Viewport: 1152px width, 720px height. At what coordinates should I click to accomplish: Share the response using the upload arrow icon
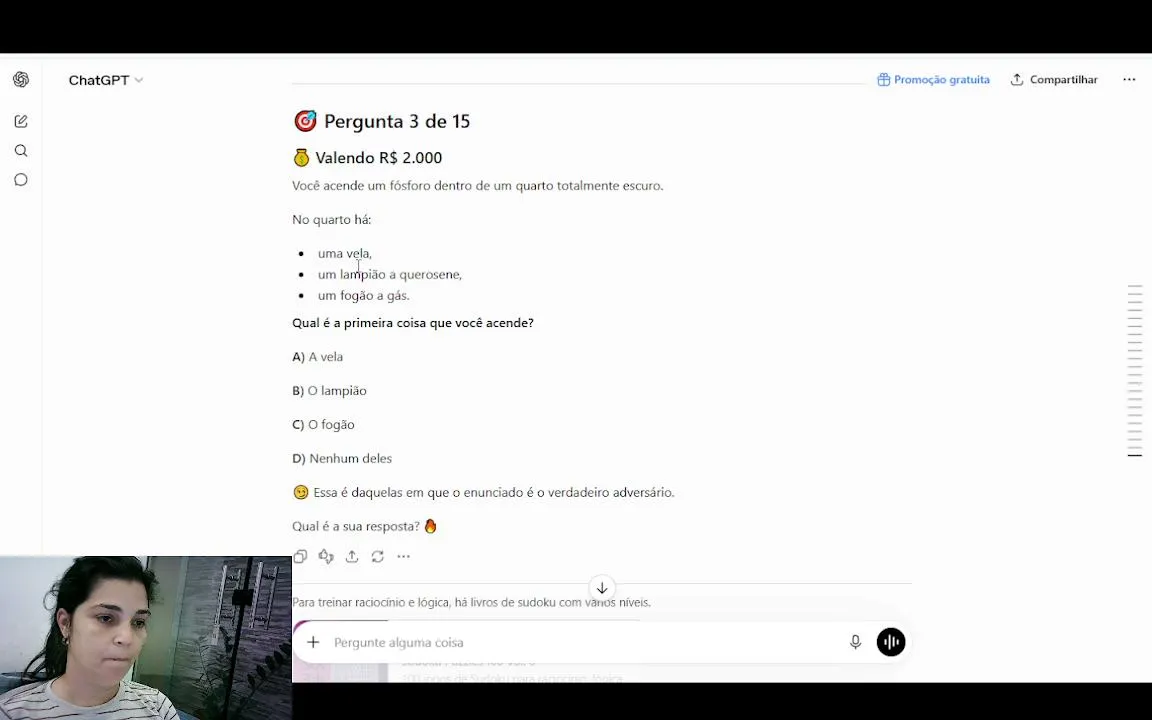[x=352, y=556]
